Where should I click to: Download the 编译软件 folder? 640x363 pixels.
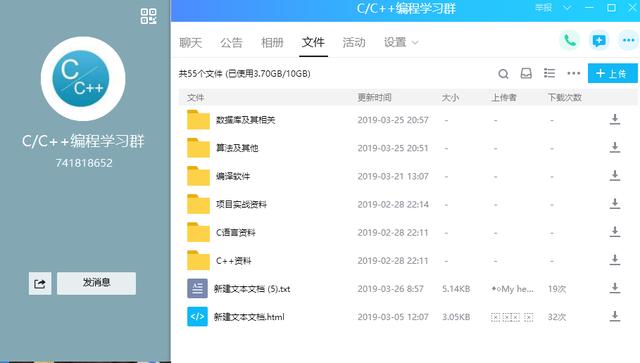[x=615, y=176]
